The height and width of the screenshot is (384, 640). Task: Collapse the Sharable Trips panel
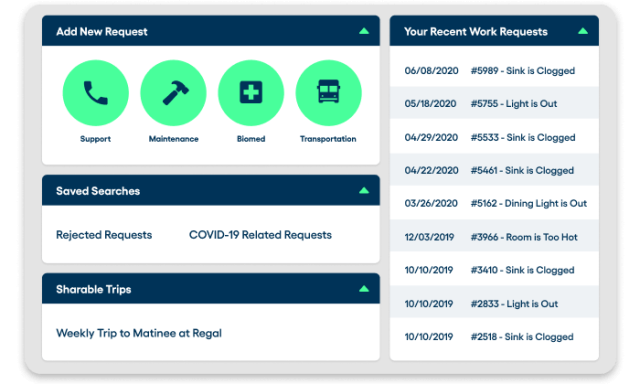[x=364, y=289]
